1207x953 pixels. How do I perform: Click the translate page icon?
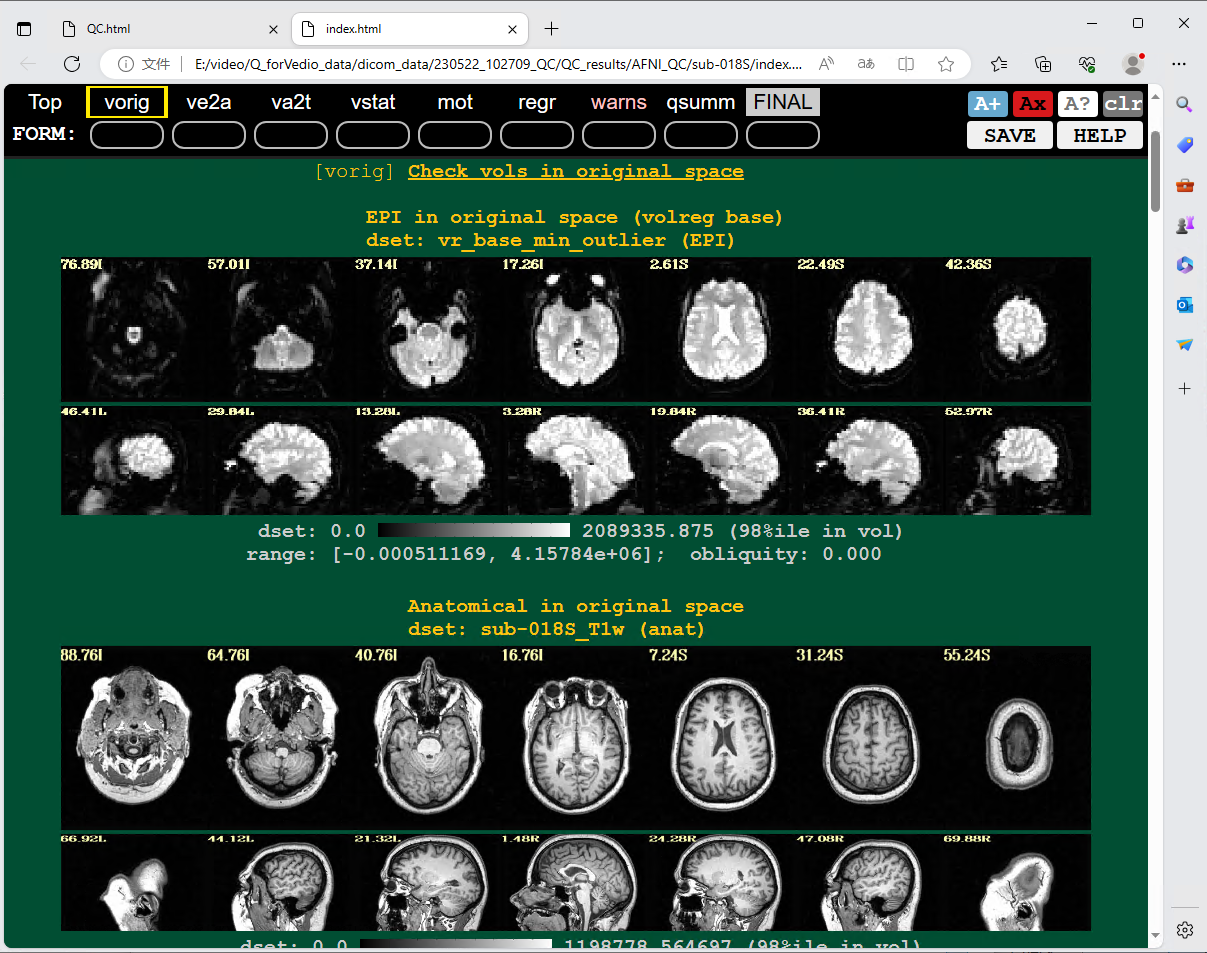[866, 64]
